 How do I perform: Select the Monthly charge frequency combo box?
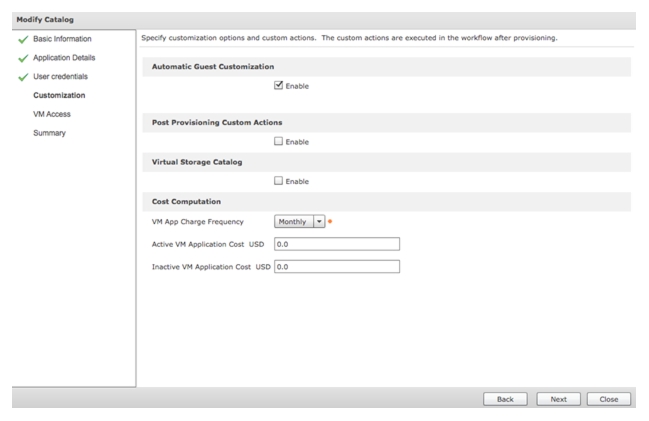point(299,221)
